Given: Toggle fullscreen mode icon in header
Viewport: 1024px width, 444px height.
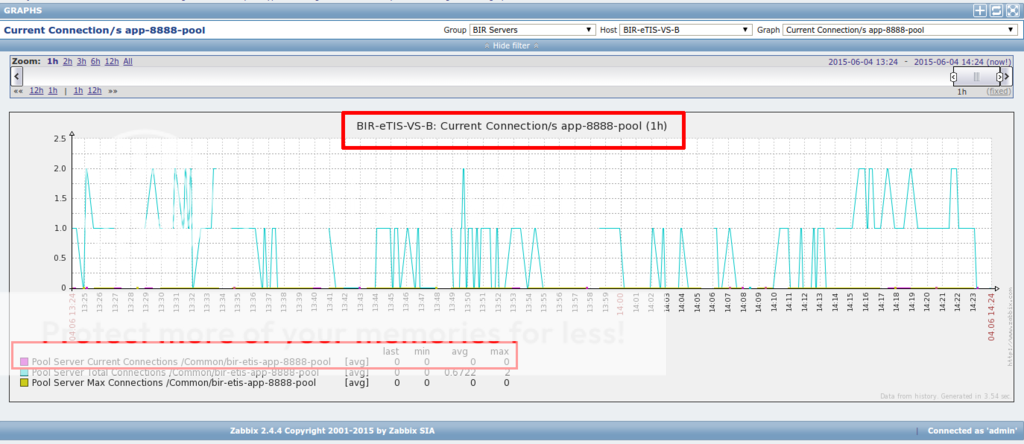Looking at the screenshot, I should 1012,10.
